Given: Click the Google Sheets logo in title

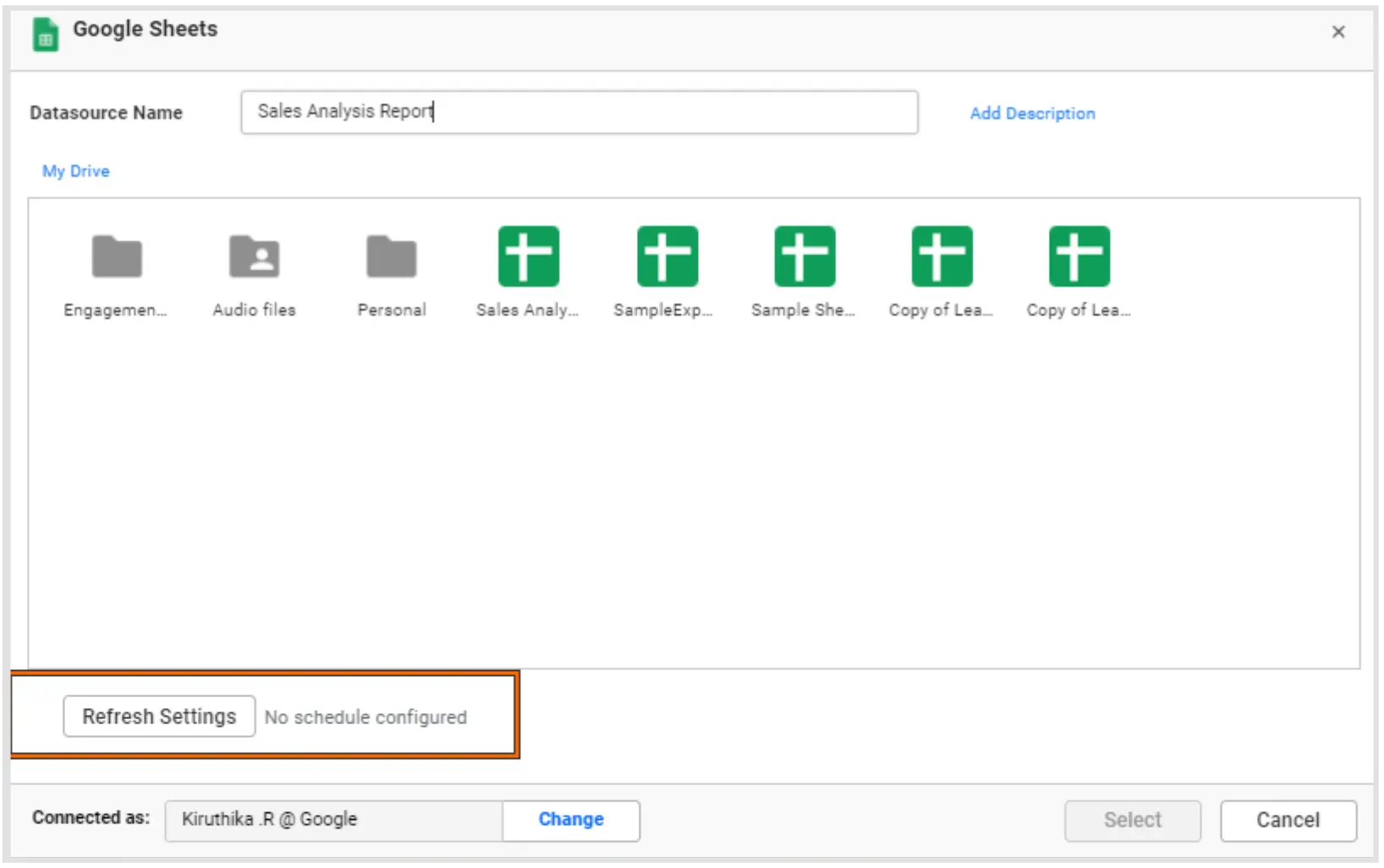Looking at the screenshot, I should (46, 36).
